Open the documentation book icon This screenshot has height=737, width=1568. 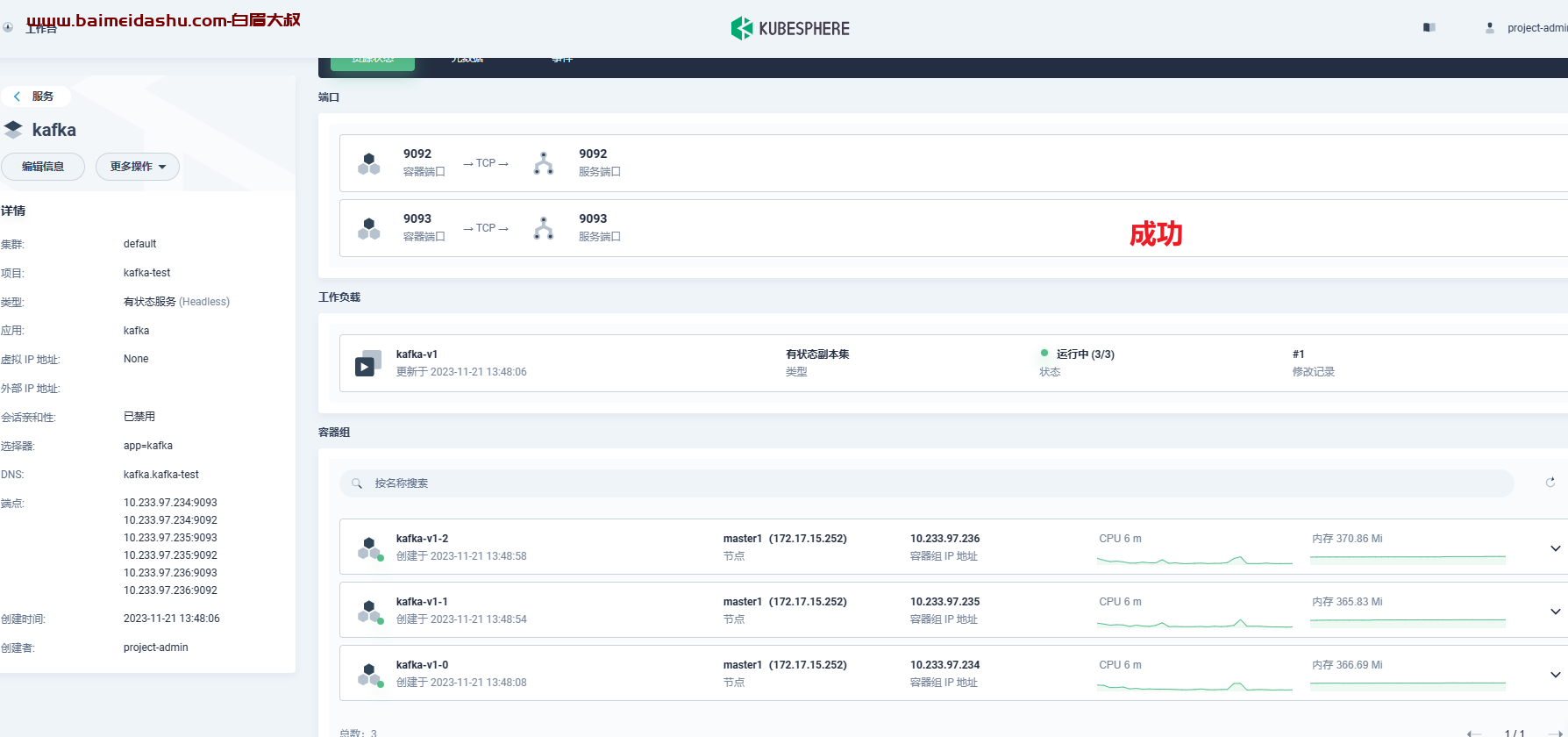click(x=1429, y=28)
